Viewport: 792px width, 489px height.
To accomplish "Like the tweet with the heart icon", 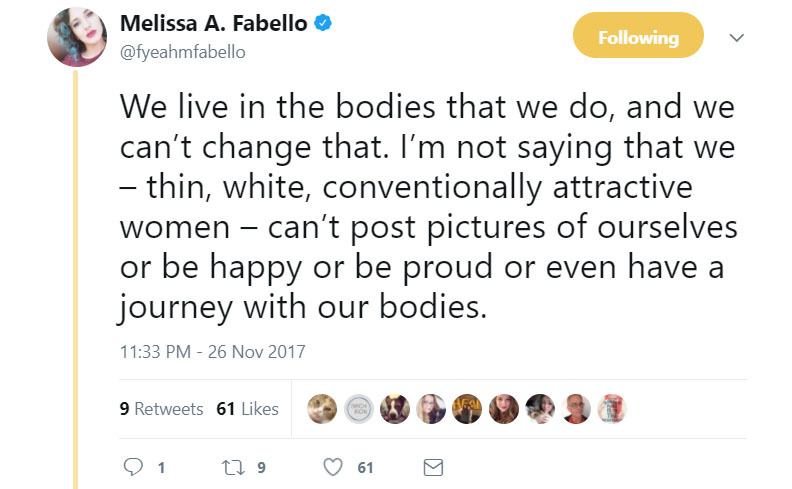I will tap(334, 466).
